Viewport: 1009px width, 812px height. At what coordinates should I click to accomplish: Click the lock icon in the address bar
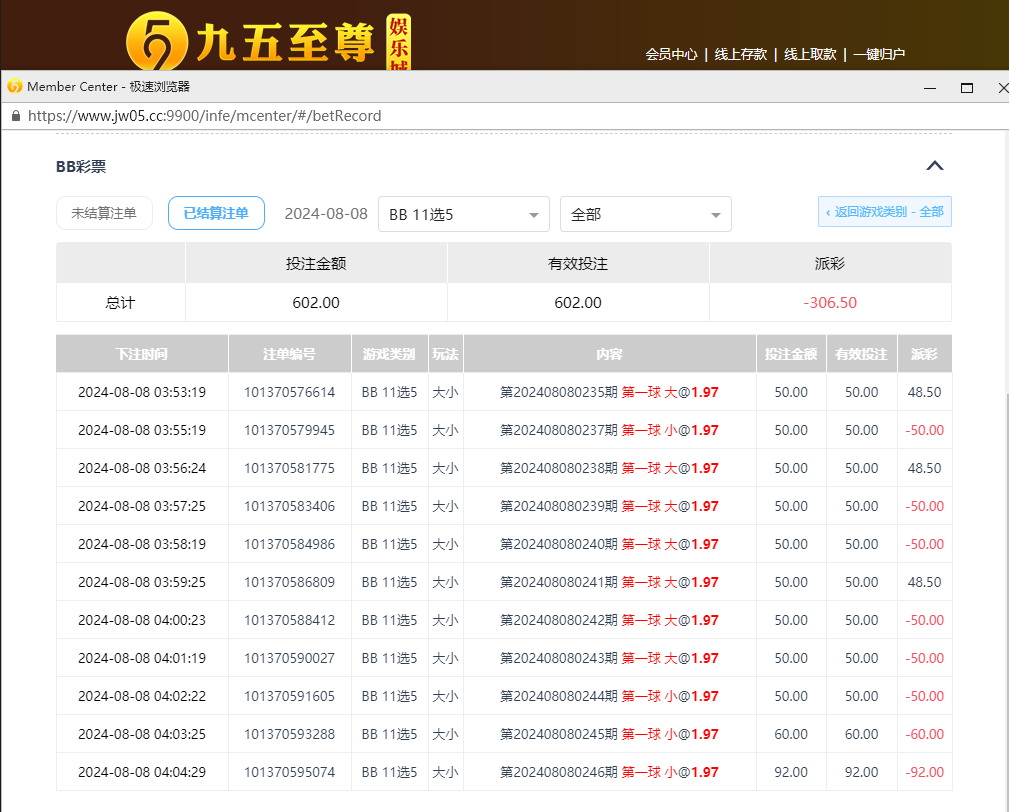coord(15,116)
